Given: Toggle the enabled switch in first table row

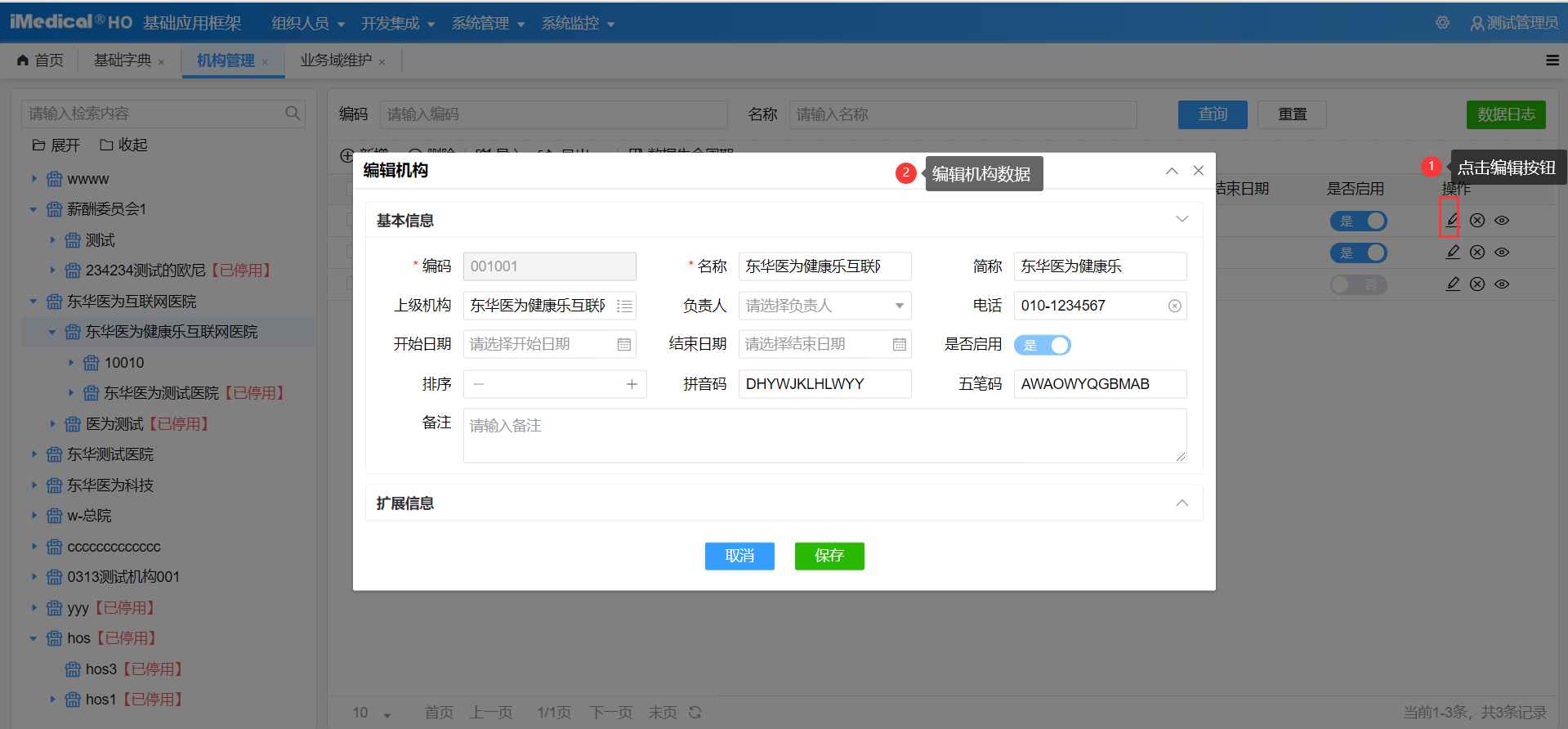Looking at the screenshot, I should pyautogui.click(x=1359, y=221).
